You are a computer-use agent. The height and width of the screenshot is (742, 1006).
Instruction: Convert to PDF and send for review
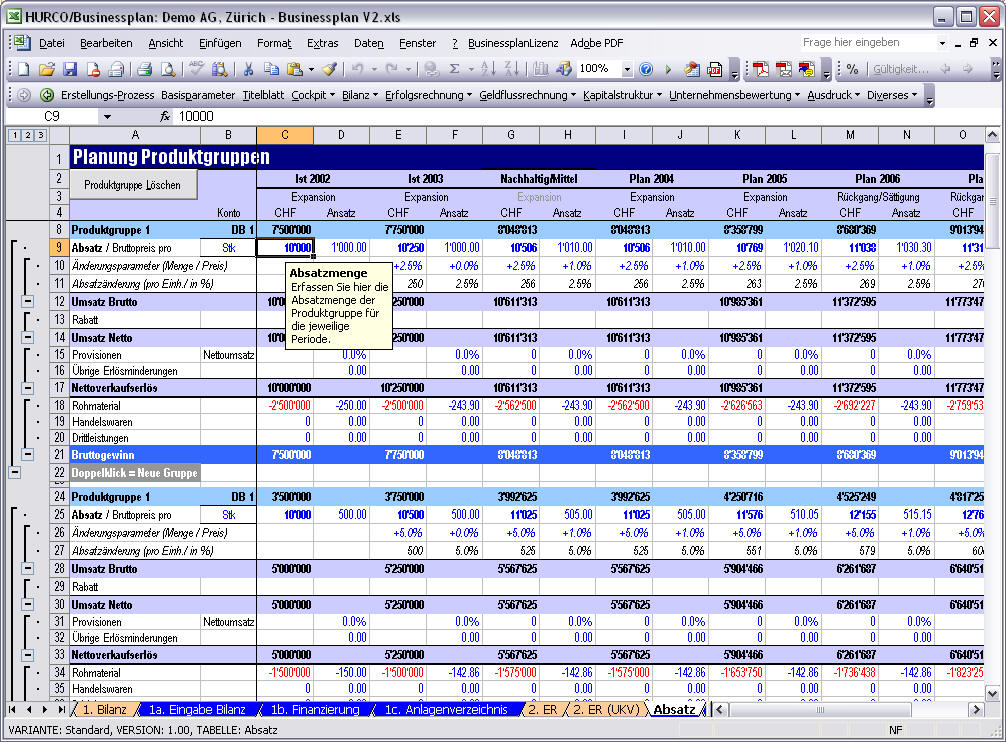tap(806, 69)
